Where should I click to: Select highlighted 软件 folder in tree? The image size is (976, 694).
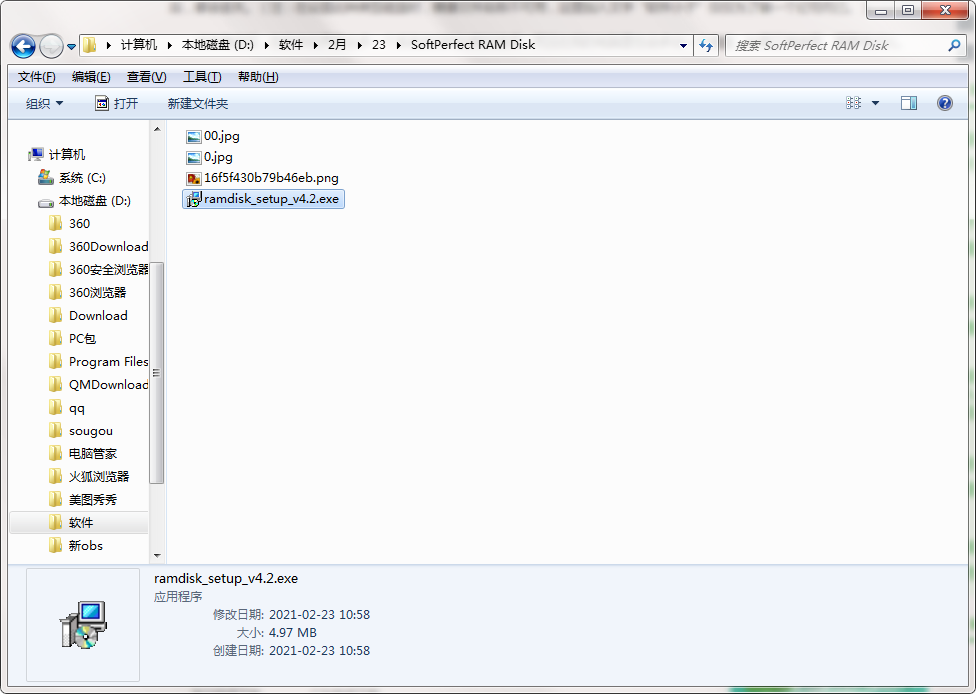[79, 523]
